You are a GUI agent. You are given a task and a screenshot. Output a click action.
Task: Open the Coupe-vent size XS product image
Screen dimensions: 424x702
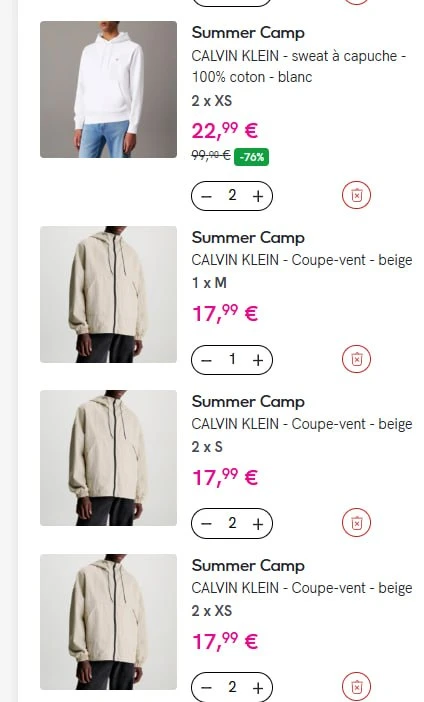(108, 622)
